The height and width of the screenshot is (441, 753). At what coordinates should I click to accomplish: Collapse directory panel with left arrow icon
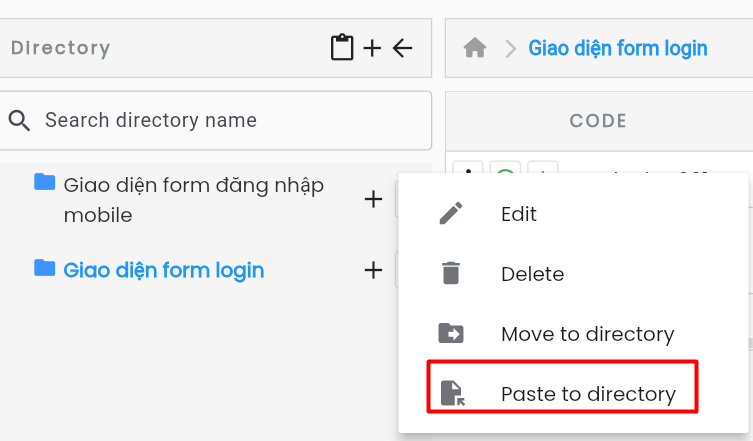(402, 48)
